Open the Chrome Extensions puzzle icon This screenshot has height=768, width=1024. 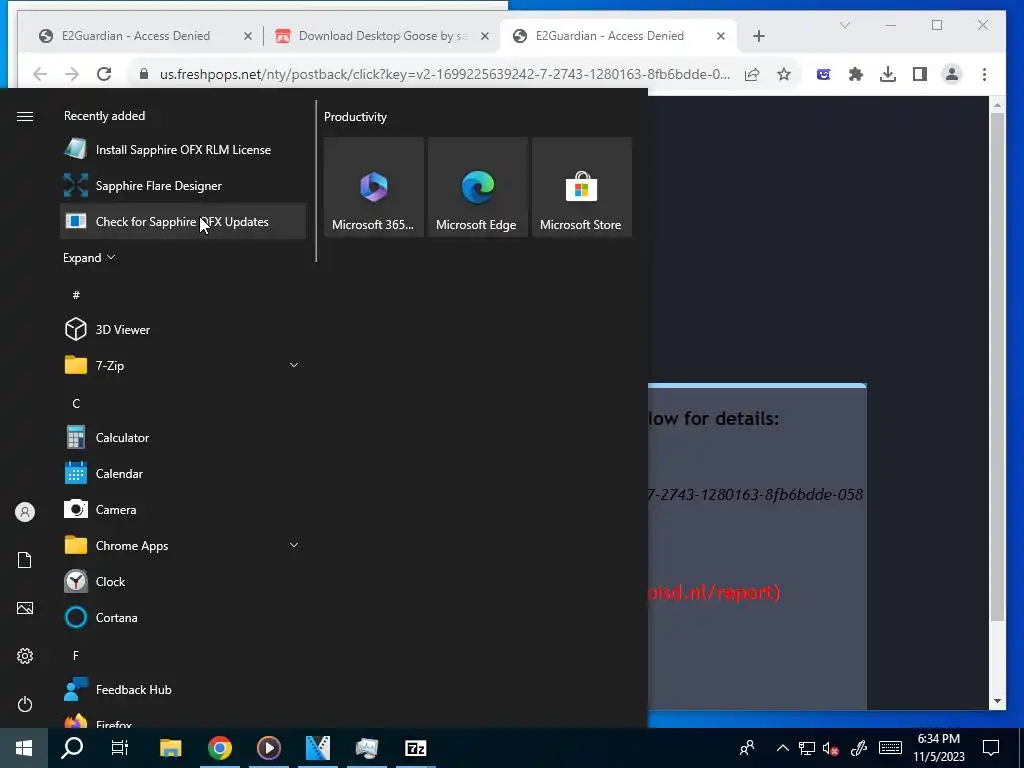[856, 74]
